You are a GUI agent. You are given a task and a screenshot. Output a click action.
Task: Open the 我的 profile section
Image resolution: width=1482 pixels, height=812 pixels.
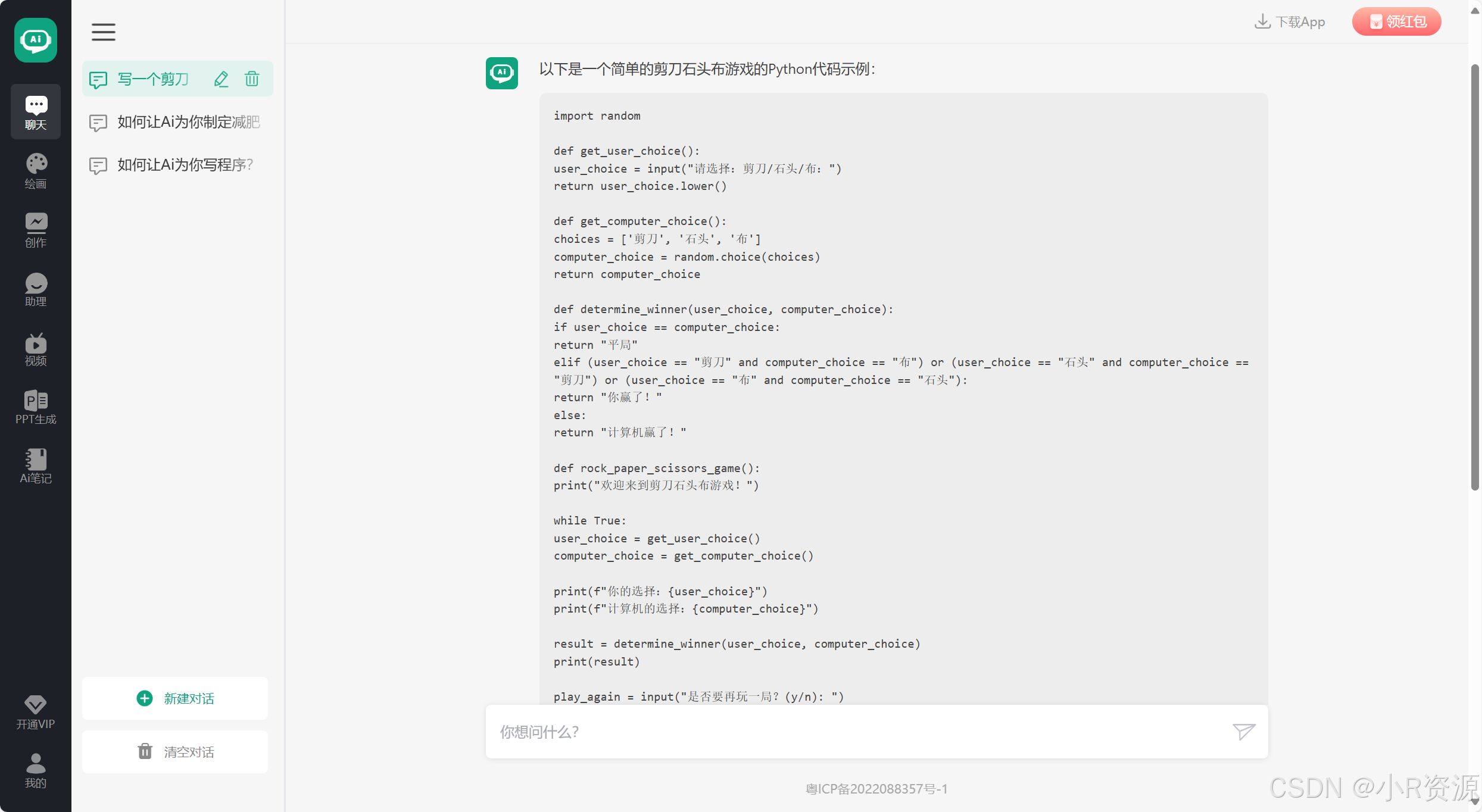[x=36, y=771]
